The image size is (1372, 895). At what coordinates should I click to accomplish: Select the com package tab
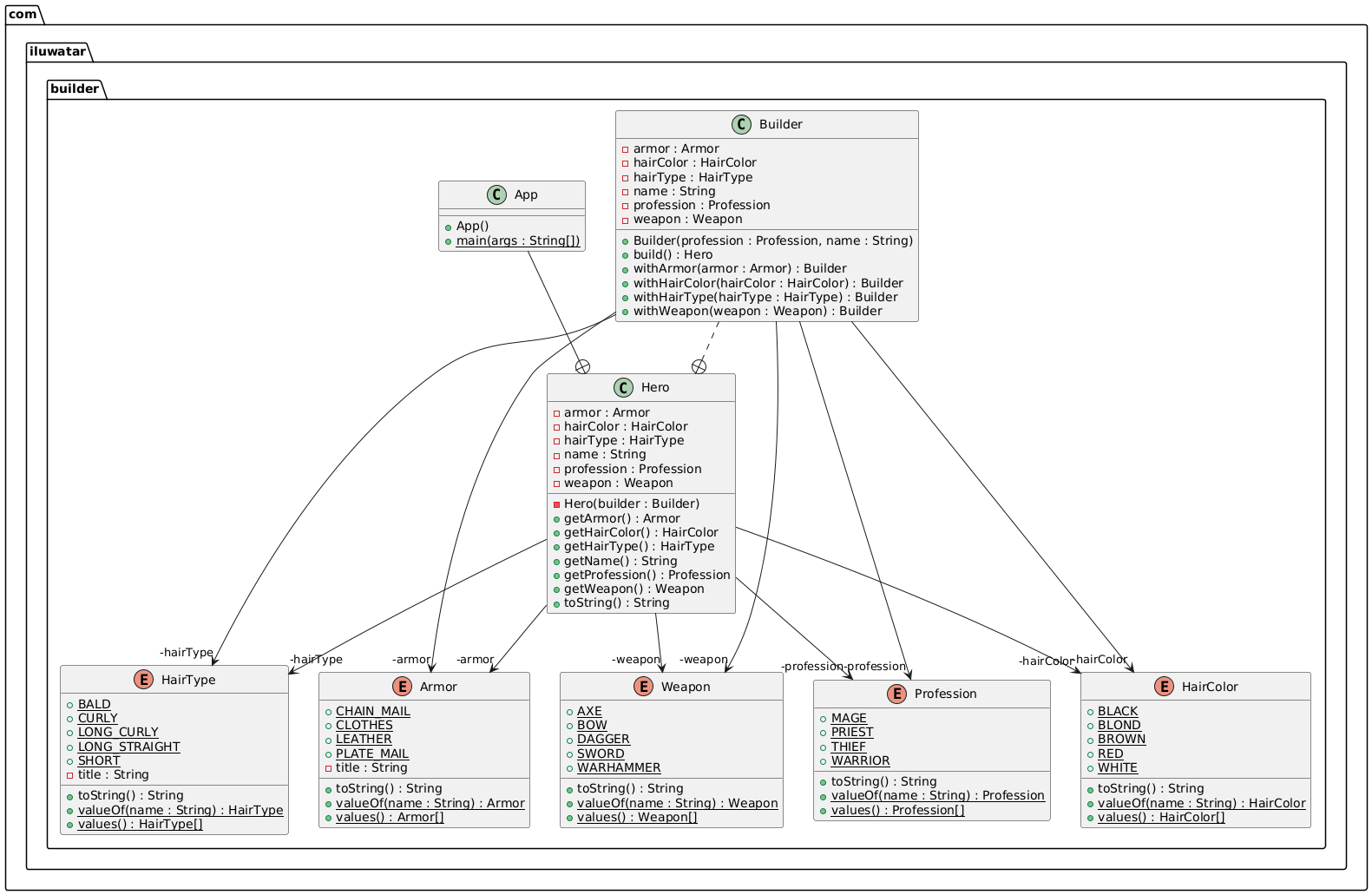(24, 14)
